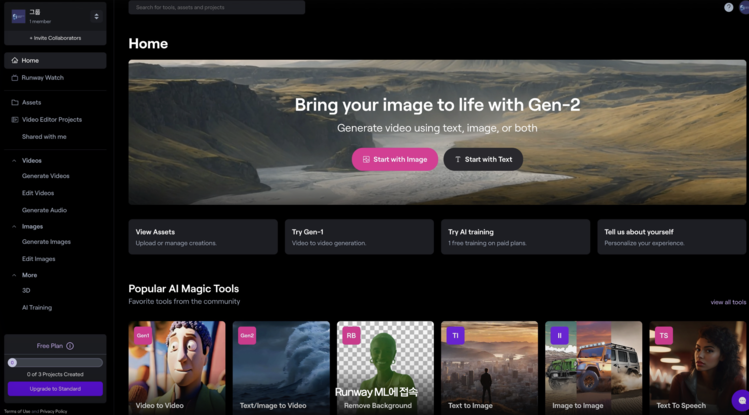Open the help question mark icon

pyautogui.click(x=728, y=7)
